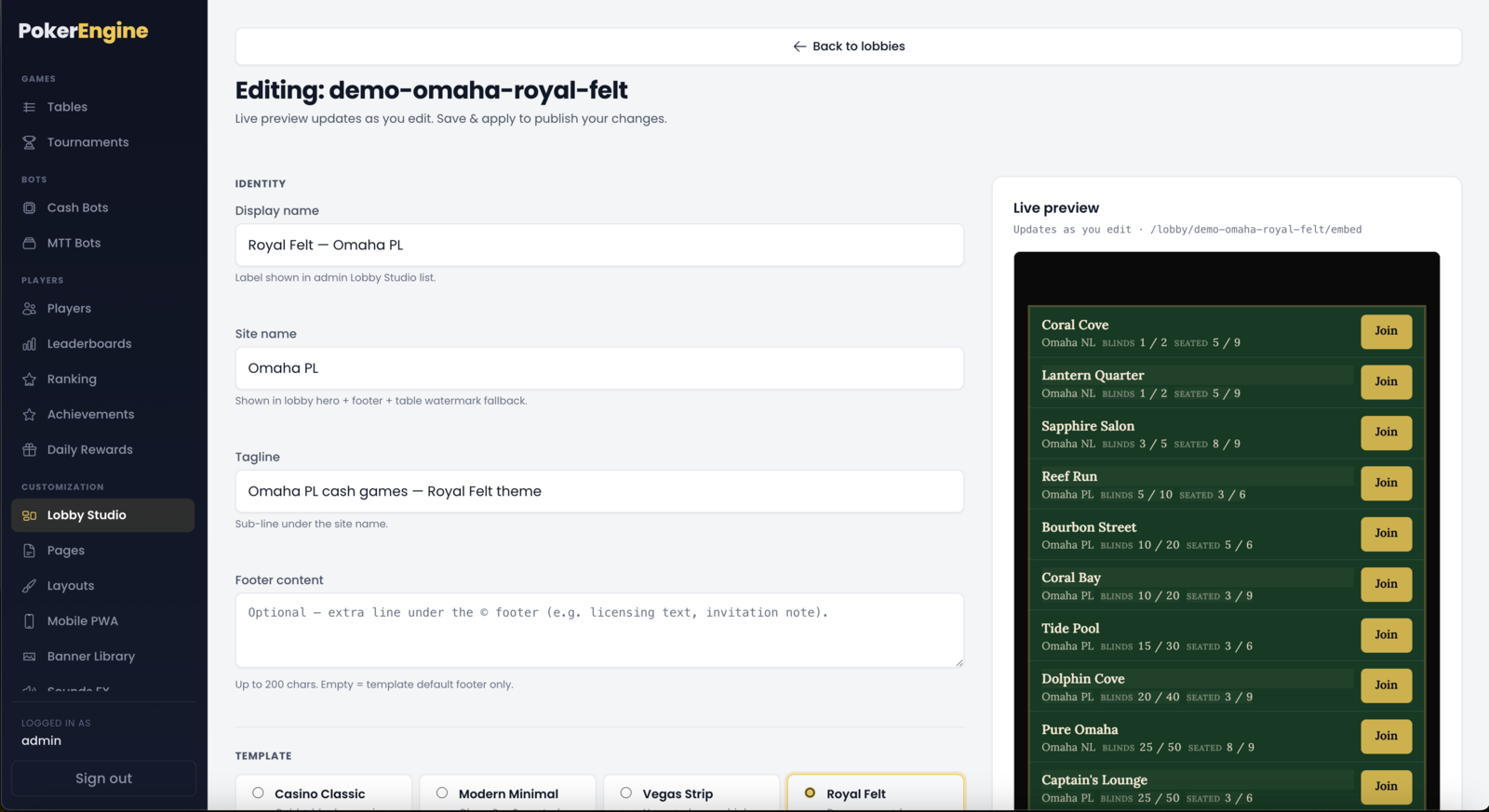This screenshot has width=1489, height=812.
Task: Click the Tables list icon in sidebar
Action: click(x=29, y=107)
